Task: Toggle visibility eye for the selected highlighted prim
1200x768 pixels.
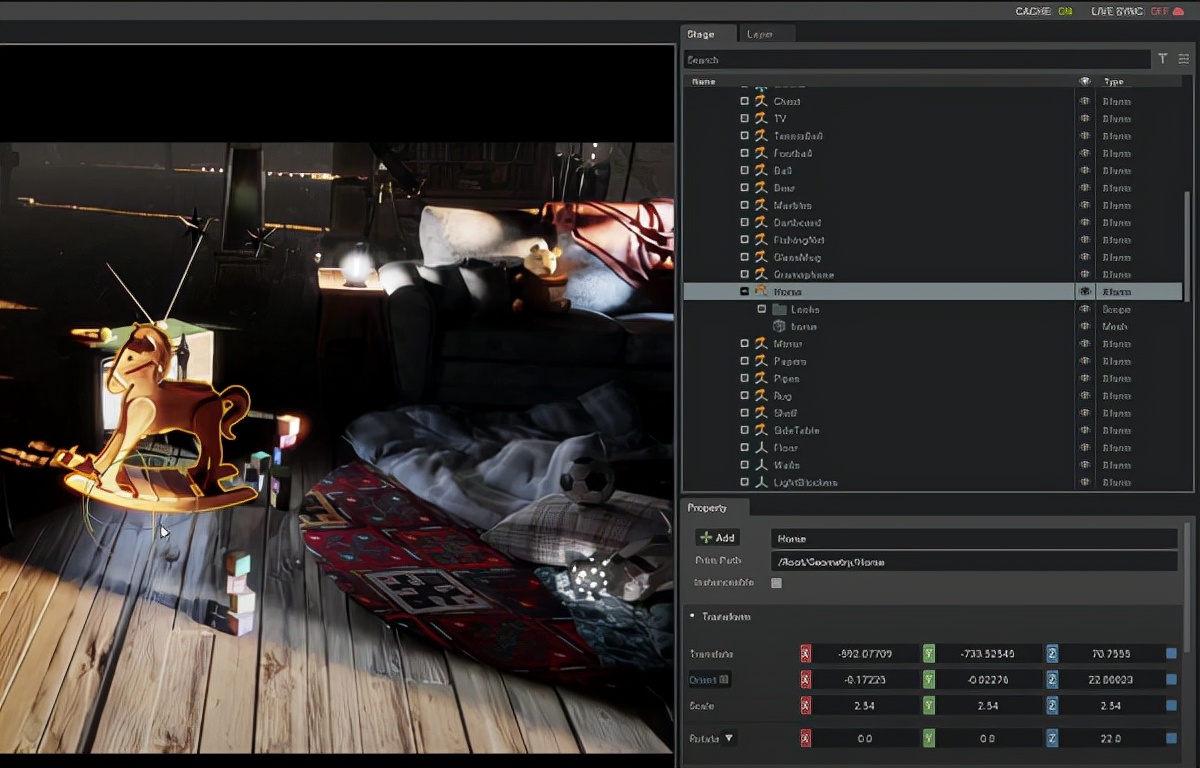Action: coord(1085,292)
